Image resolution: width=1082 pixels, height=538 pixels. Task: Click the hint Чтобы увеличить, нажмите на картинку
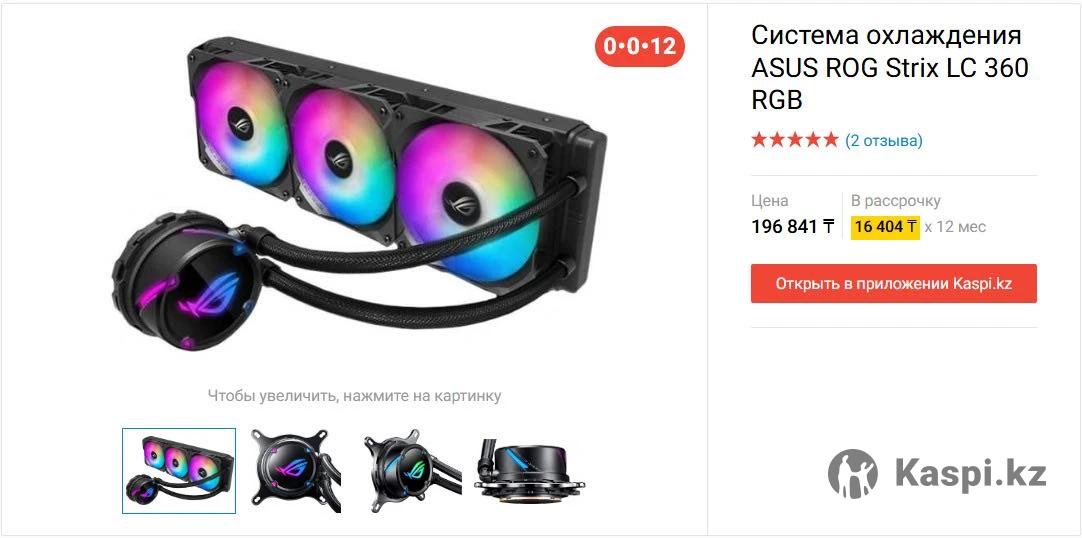[x=354, y=396]
